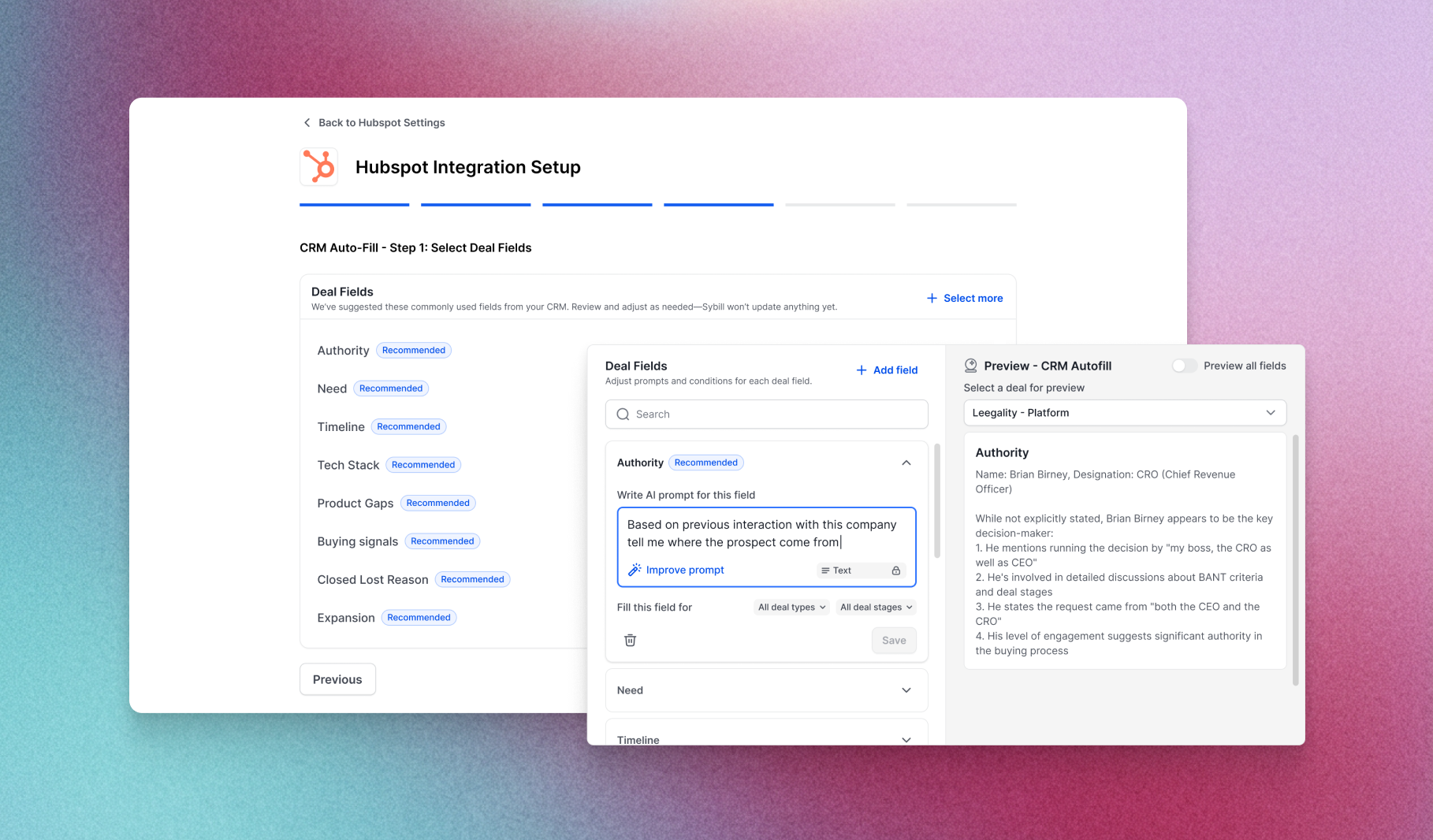Go to the third setup progress step
The height and width of the screenshot is (840, 1433).
click(x=597, y=205)
